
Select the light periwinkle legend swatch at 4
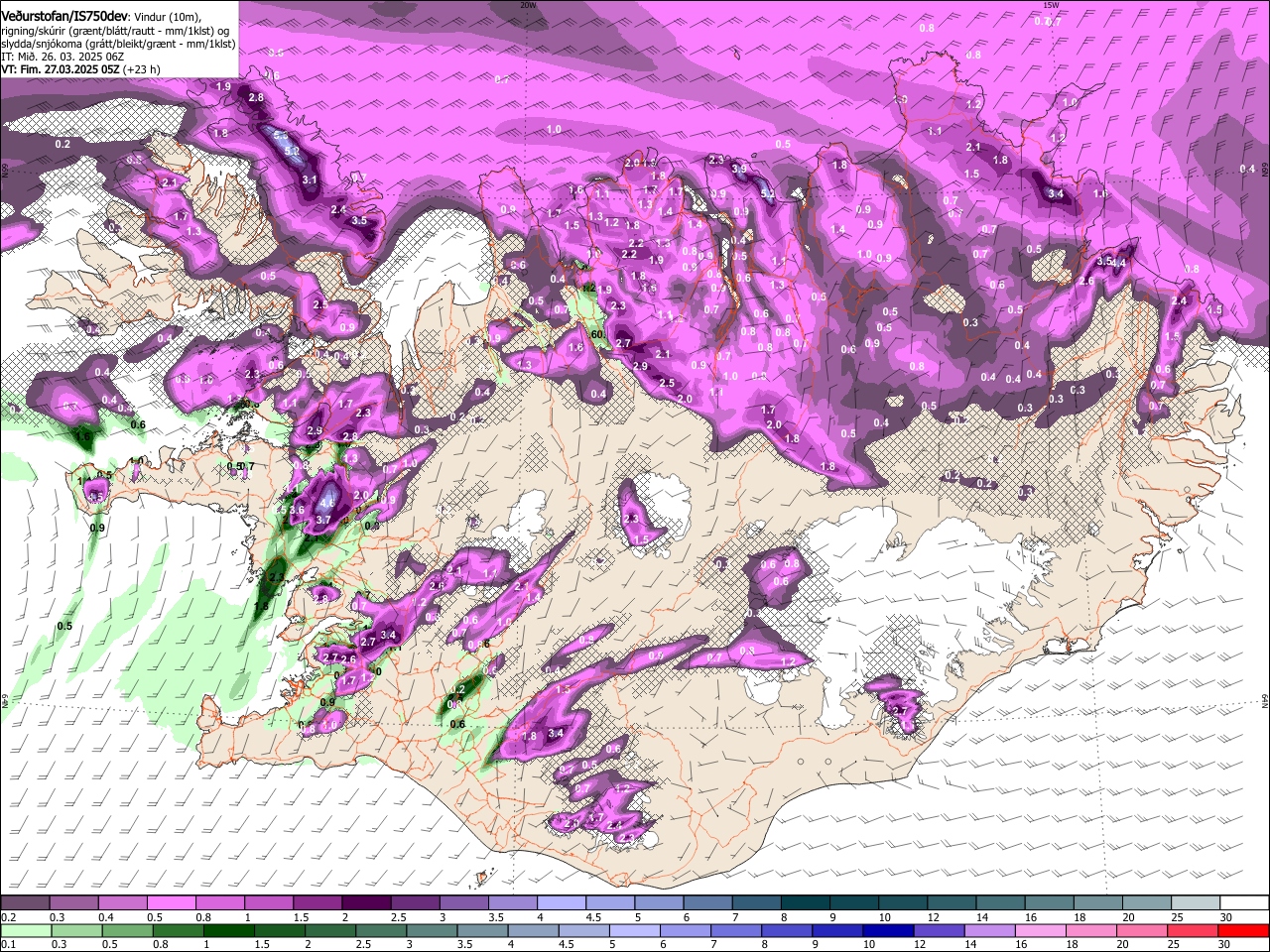click(x=561, y=902)
